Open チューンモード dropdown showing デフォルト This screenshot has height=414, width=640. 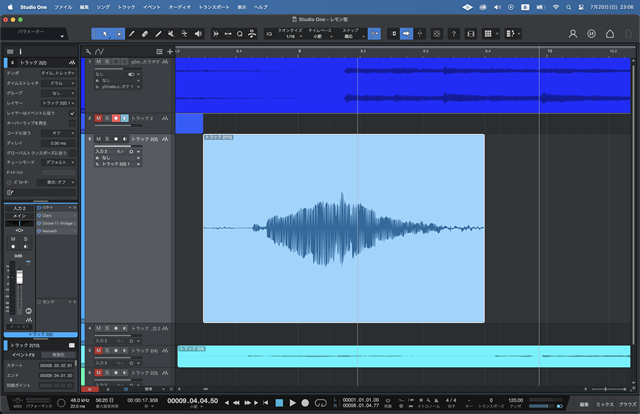point(58,162)
